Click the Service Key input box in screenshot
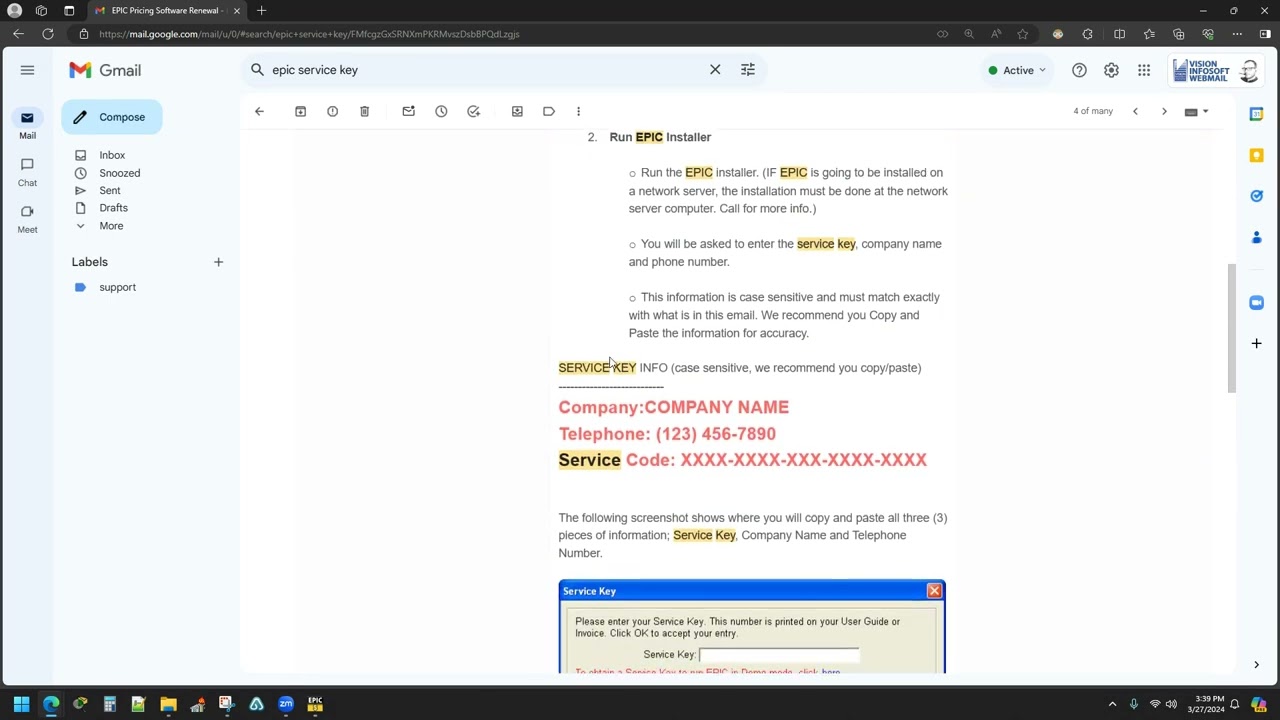1280x720 pixels. tap(778, 655)
